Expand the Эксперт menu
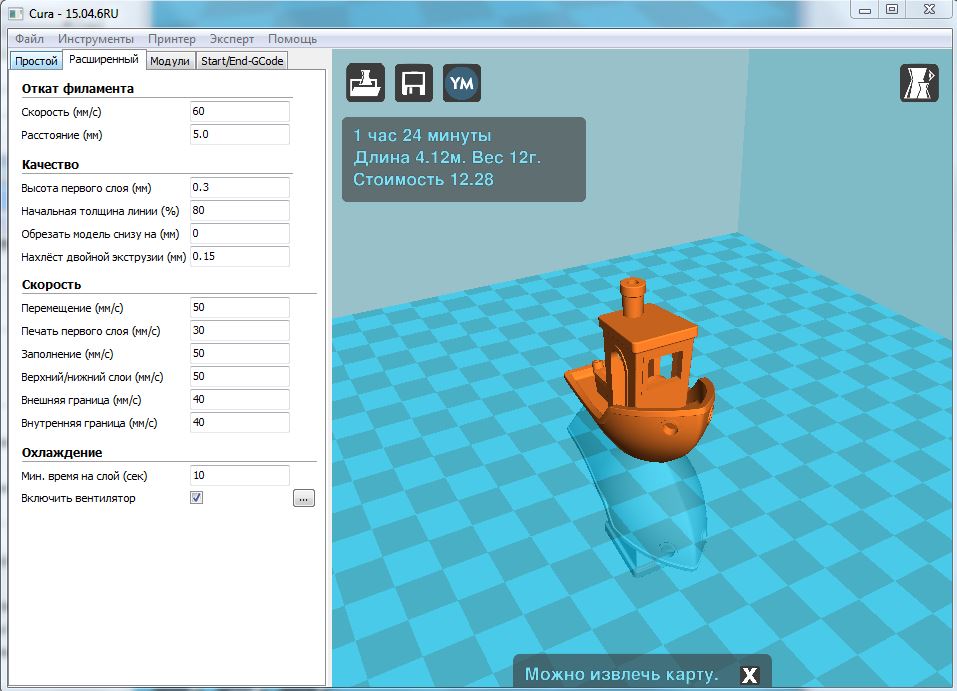The width and height of the screenshot is (957, 691). [232, 39]
